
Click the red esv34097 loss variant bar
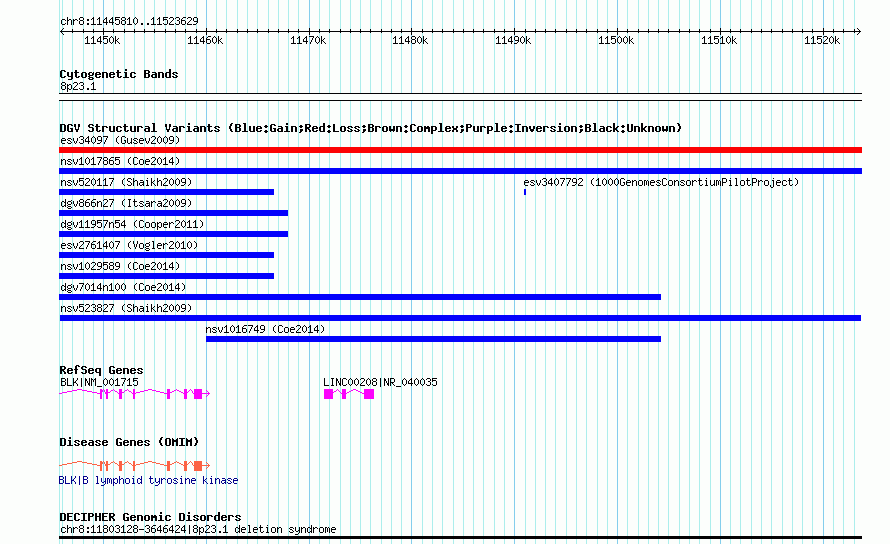(460, 150)
